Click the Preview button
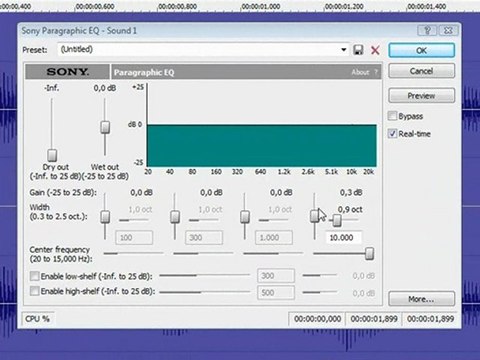The width and height of the screenshot is (480, 360). click(421, 96)
